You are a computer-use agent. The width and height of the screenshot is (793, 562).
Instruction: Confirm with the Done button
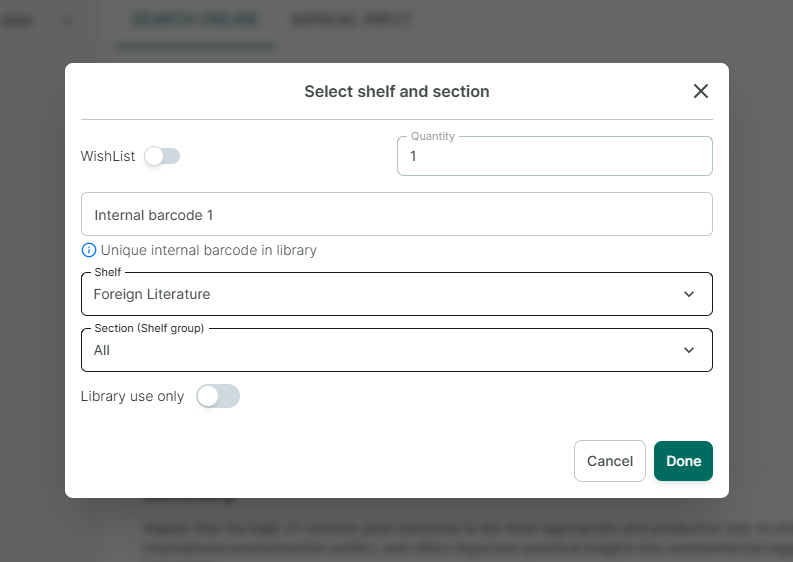[x=683, y=461]
